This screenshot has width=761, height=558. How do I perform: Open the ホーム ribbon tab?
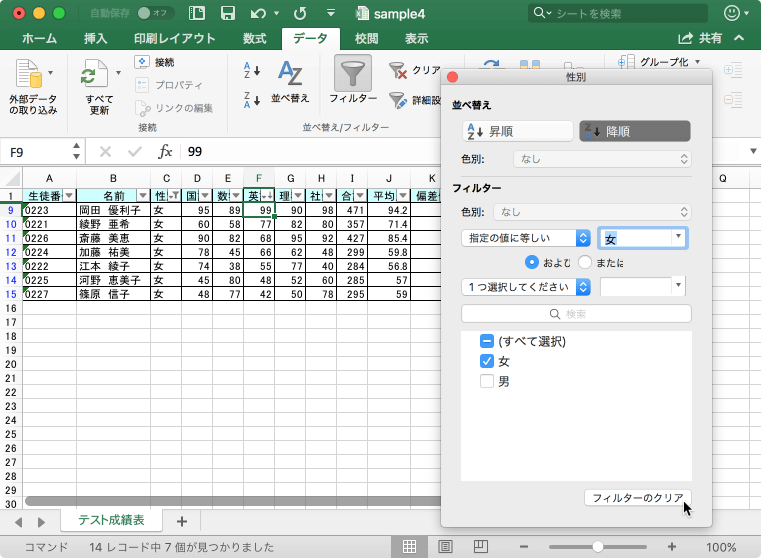tap(39, 38)
